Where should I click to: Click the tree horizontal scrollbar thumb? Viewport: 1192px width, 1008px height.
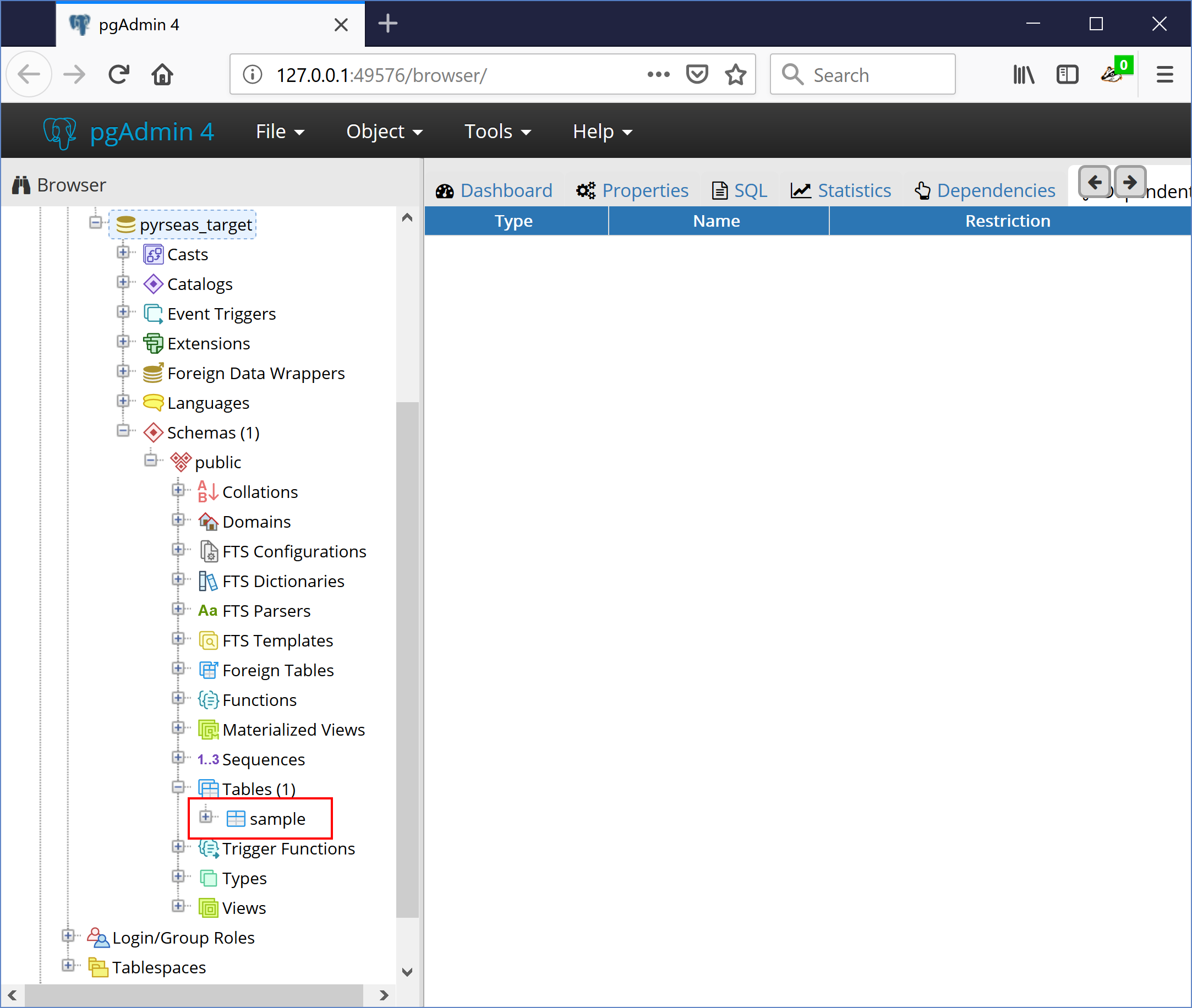pos(194,995)
